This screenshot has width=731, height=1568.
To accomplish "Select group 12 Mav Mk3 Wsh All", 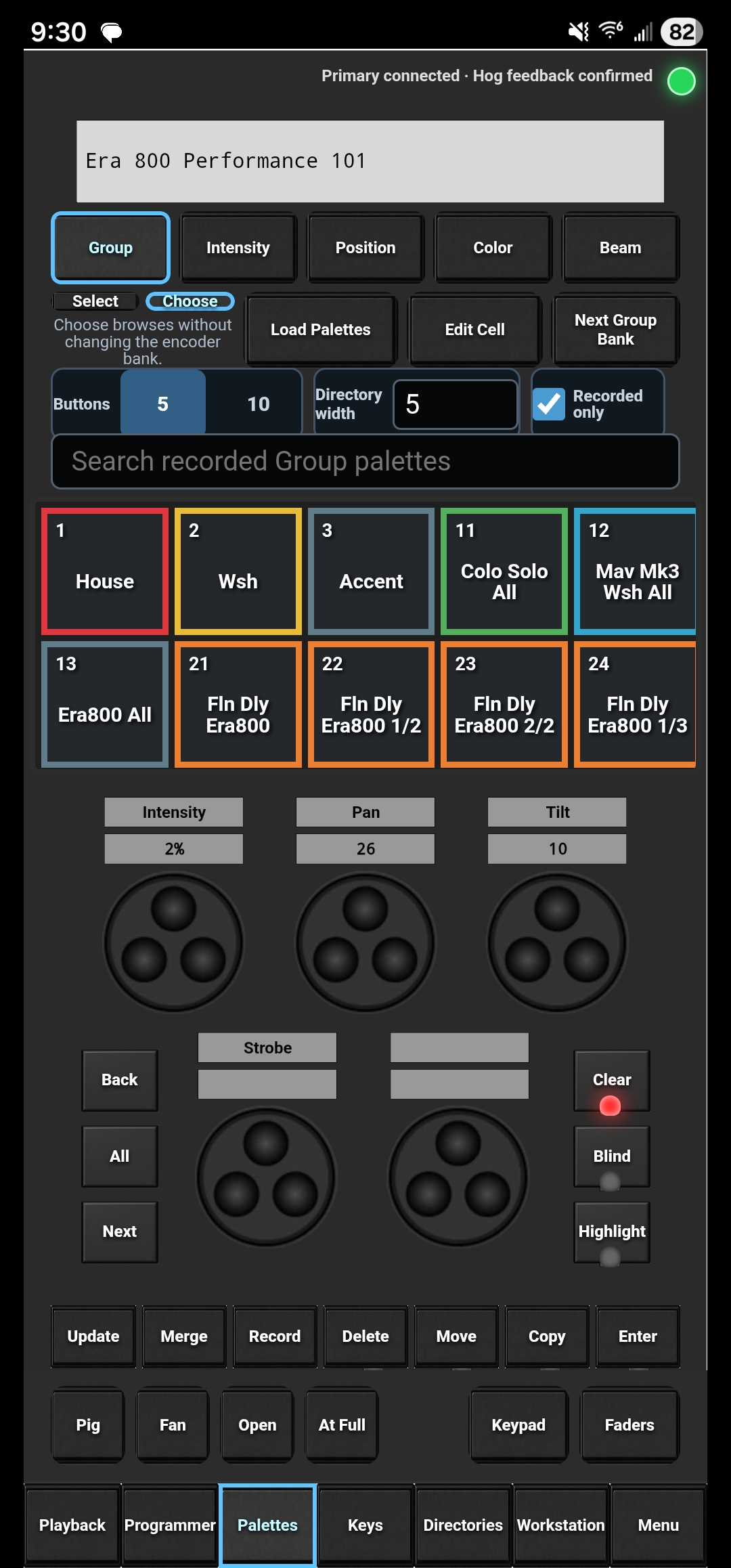I will coord(635,571).
